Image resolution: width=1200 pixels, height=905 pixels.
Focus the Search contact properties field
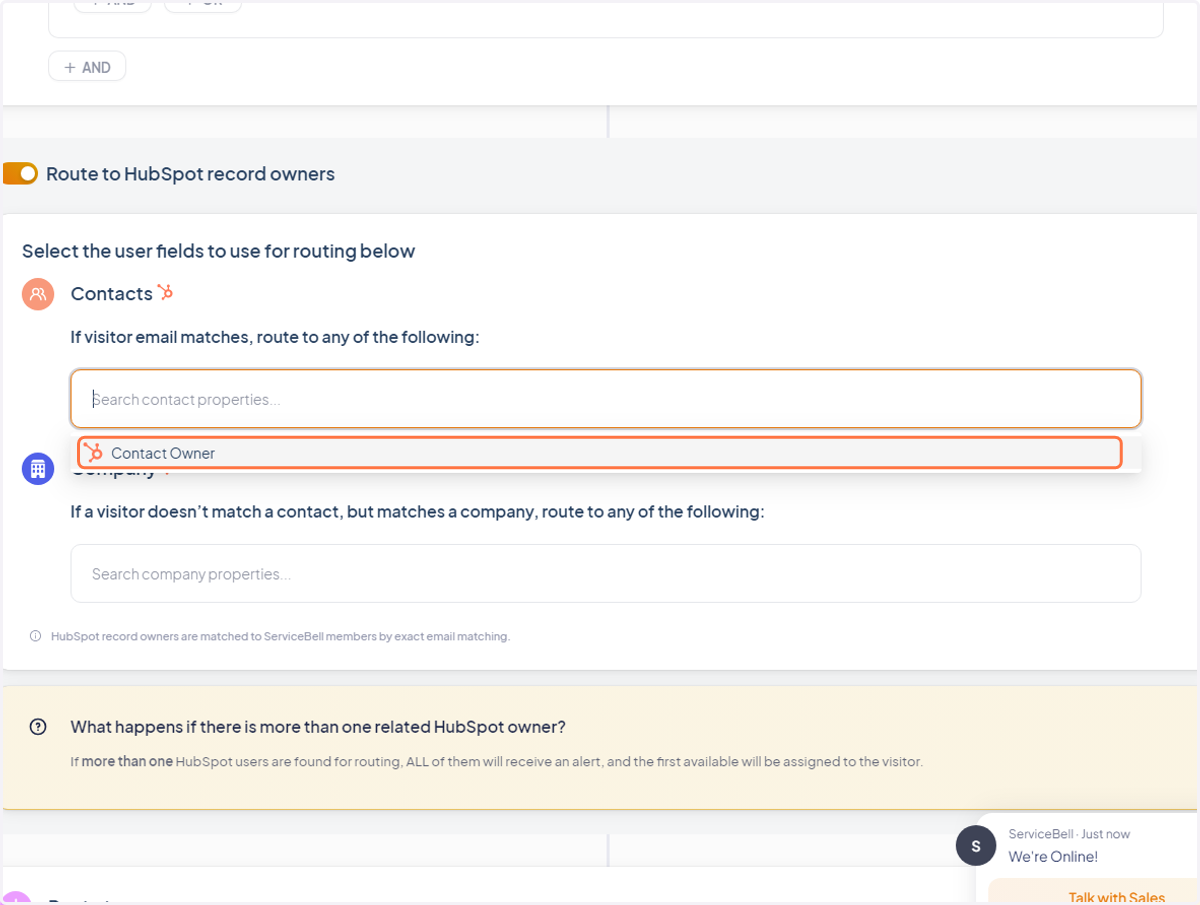(605, 399)
